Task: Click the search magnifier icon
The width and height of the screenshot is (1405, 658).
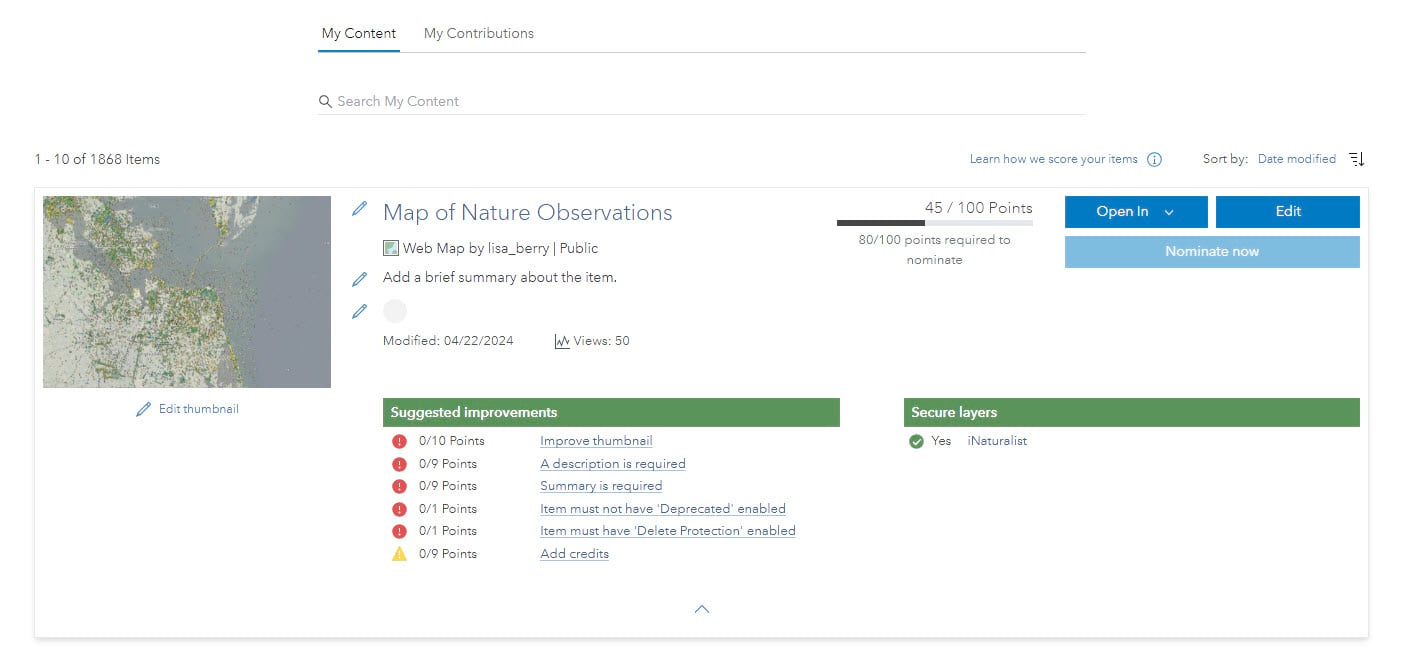Action: coord(325,101)
